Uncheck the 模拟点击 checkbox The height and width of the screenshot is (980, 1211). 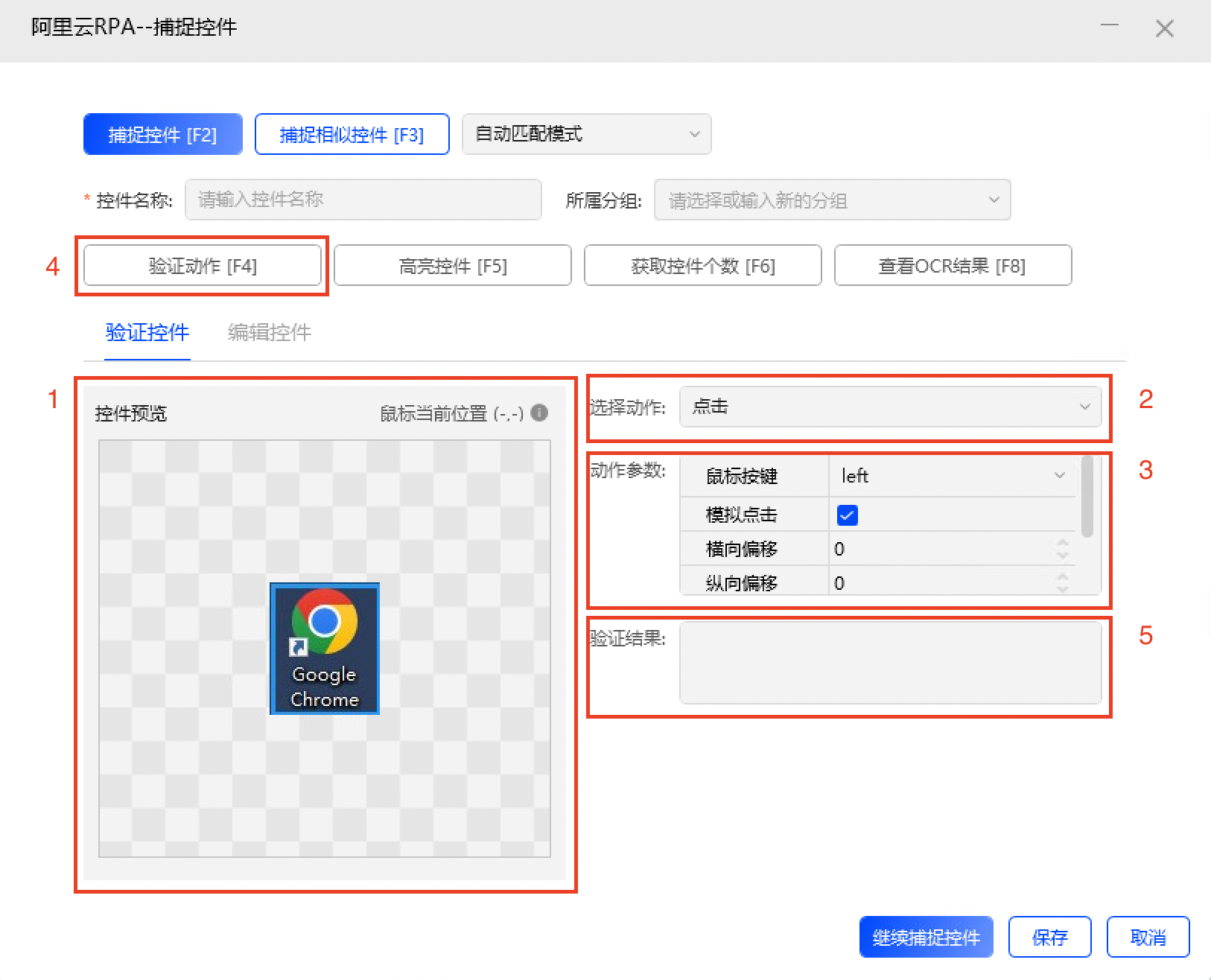coord(848,515)
